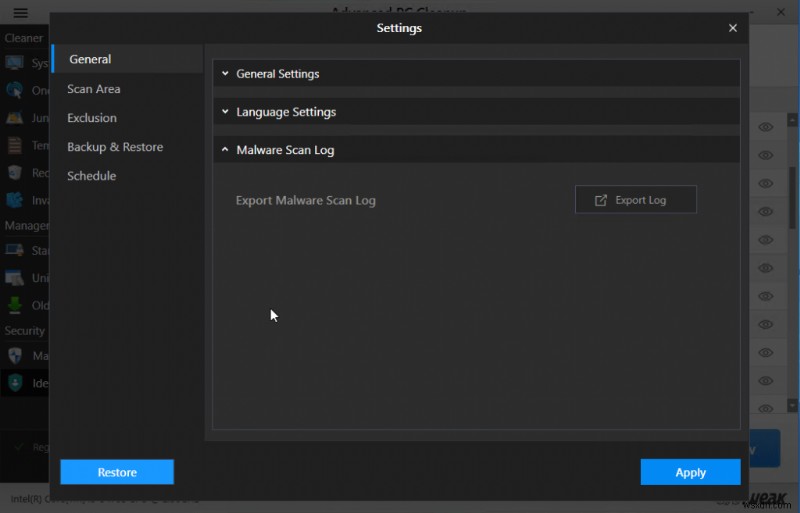Open Backup & Restore settings
The width and height of the screenshot is (800, 513).
[x=115, y=147]
